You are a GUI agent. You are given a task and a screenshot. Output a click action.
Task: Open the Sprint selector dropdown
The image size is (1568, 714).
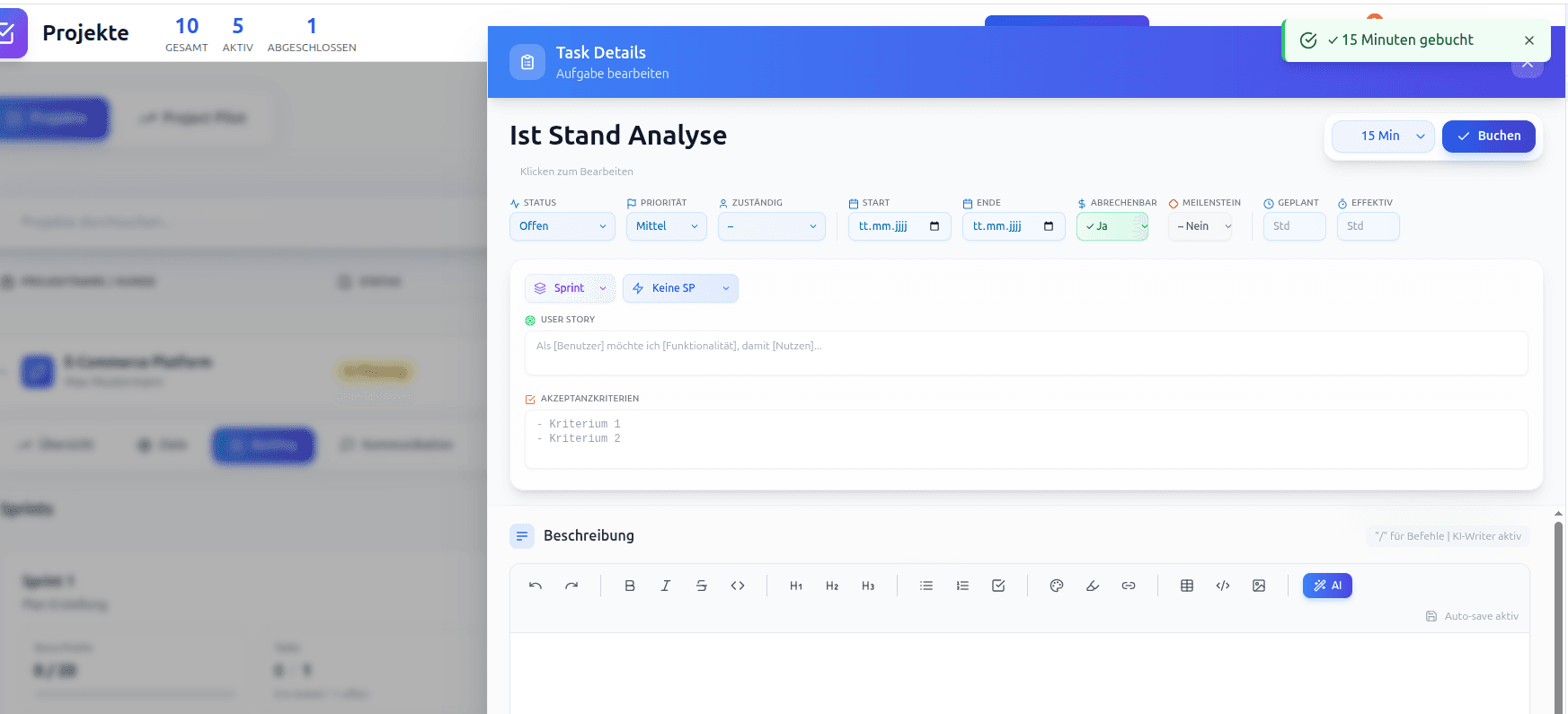pos(570,288)
